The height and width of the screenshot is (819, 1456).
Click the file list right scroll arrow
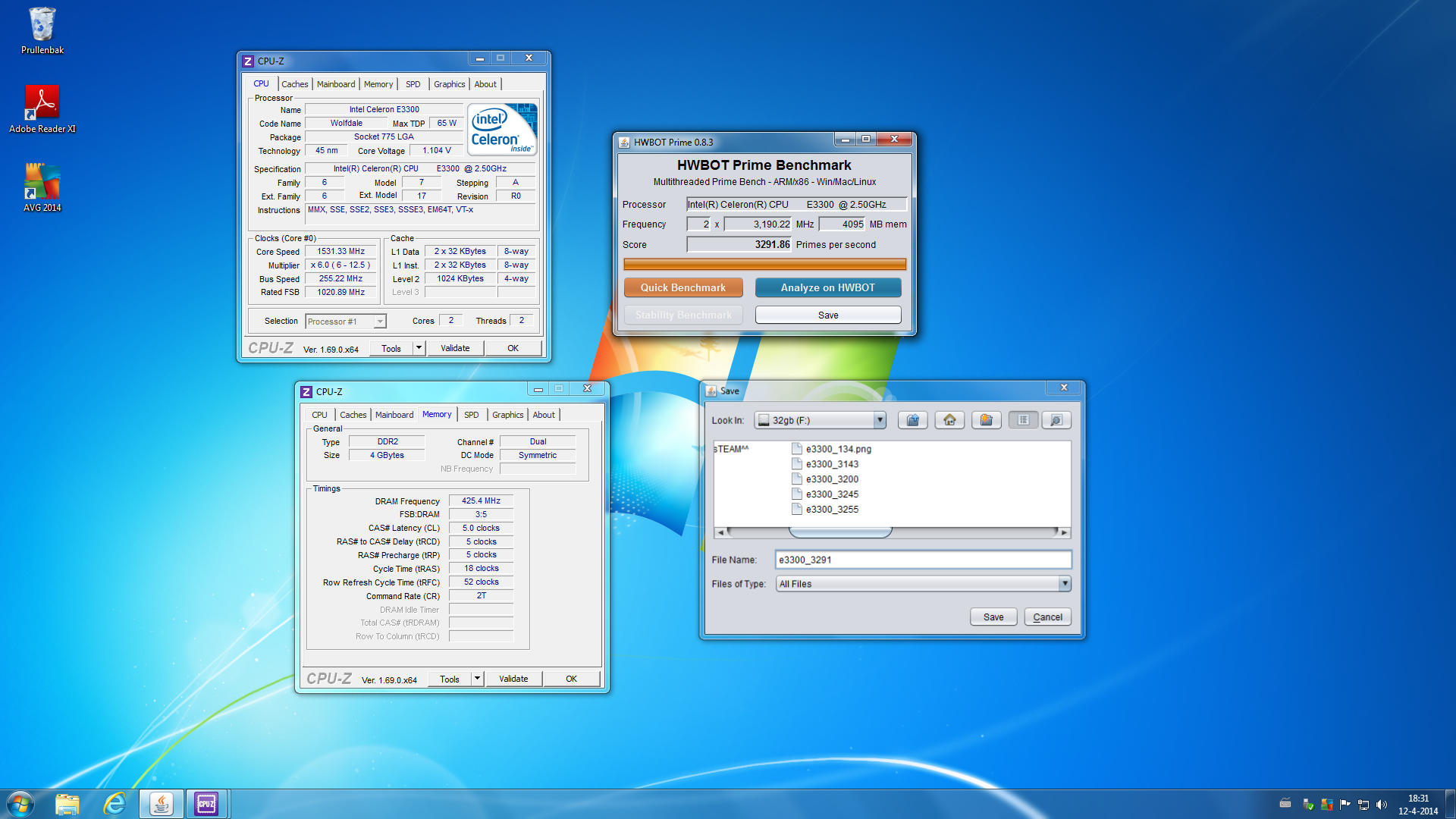click(1065, 532)
